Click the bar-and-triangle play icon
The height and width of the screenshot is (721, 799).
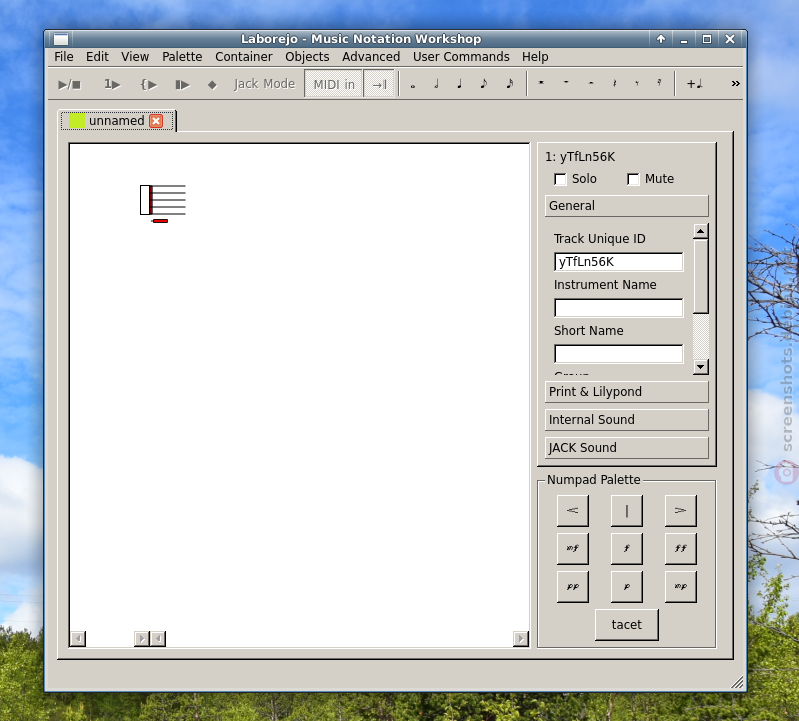[x=182, y=84]
